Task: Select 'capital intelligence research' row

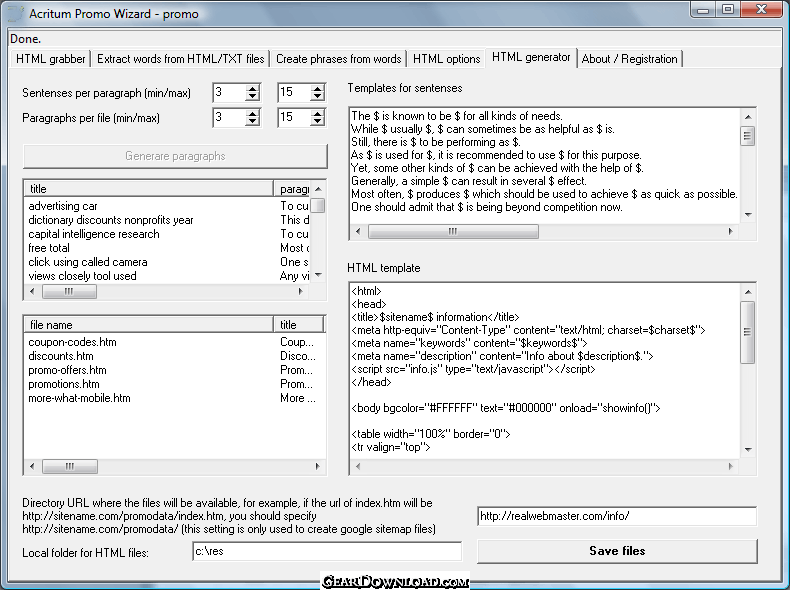Action: 166,234
